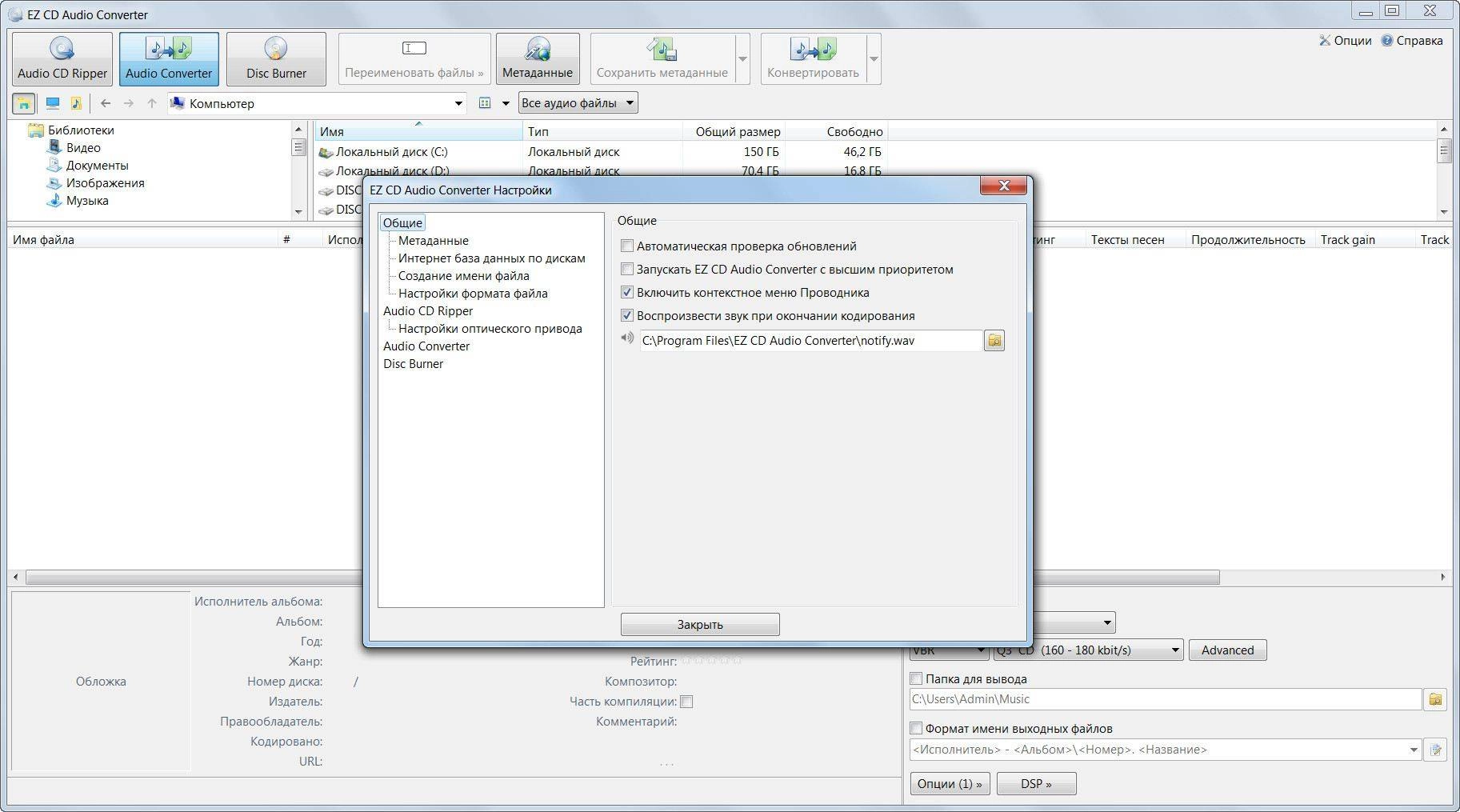Select Метаданные settings category
The image size is (1460, 812).
click(434, 241)
